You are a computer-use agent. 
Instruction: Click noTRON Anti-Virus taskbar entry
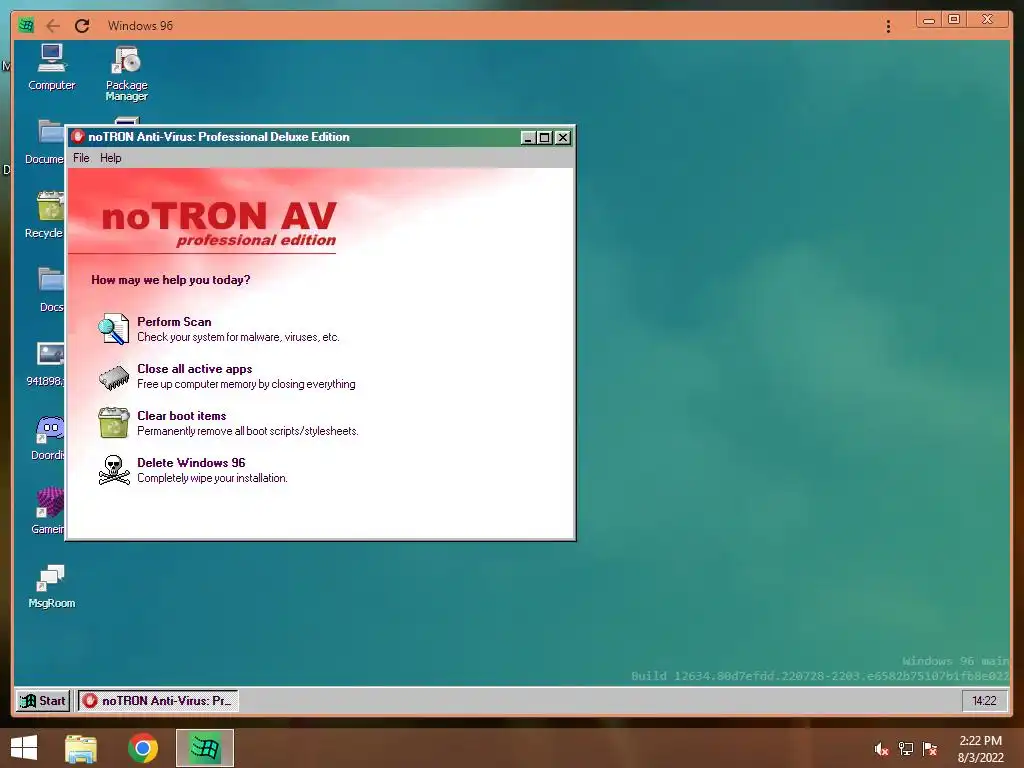click(158, 701)
